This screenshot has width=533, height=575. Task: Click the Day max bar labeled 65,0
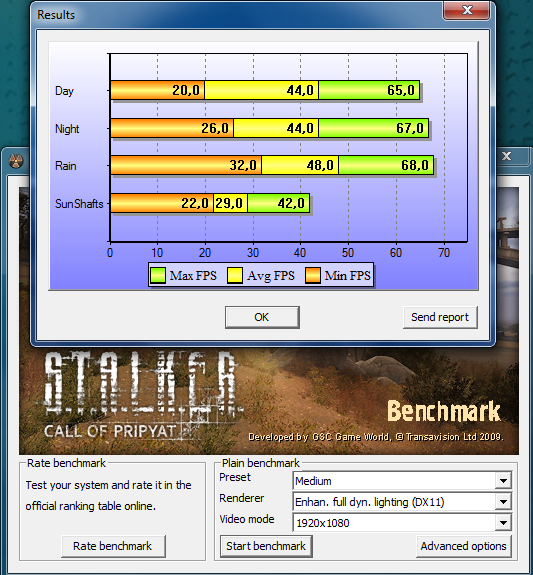369,90
